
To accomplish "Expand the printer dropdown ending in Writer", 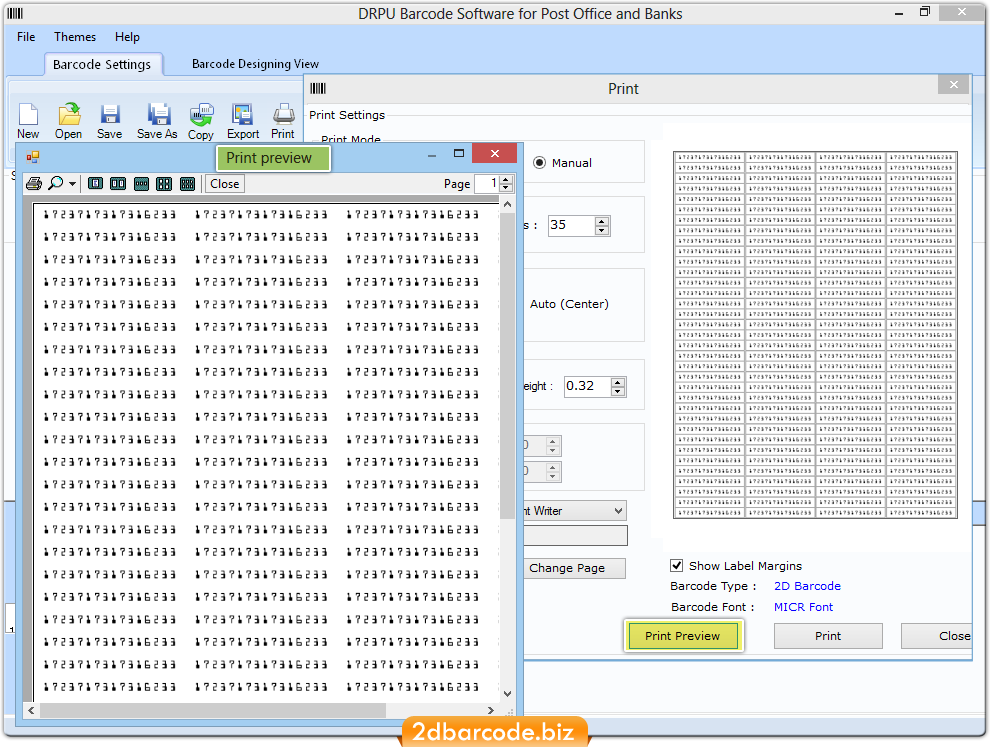I will 619,511.
